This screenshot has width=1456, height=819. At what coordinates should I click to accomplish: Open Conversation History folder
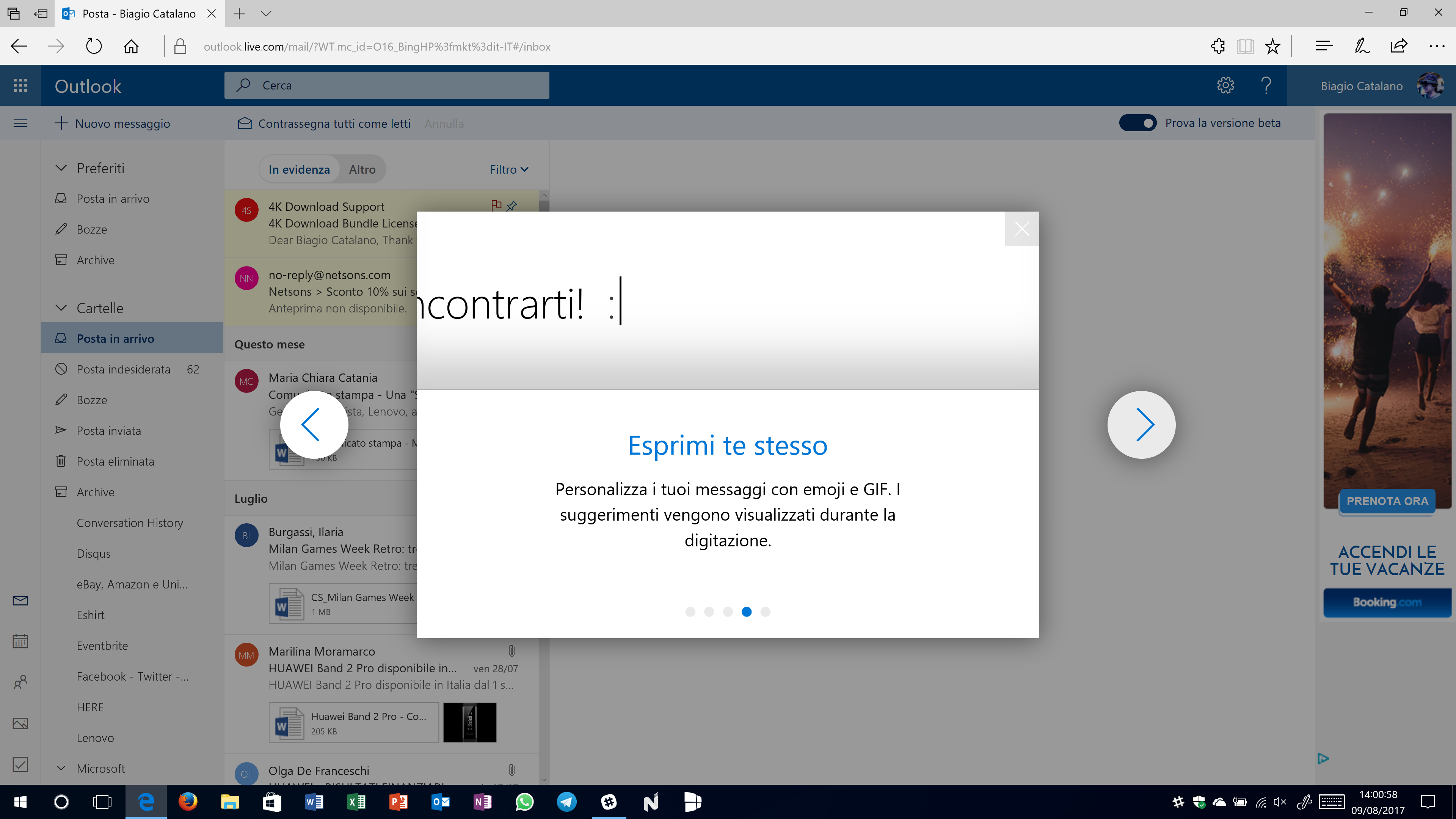pyautogui.click(x=132, y=523)
